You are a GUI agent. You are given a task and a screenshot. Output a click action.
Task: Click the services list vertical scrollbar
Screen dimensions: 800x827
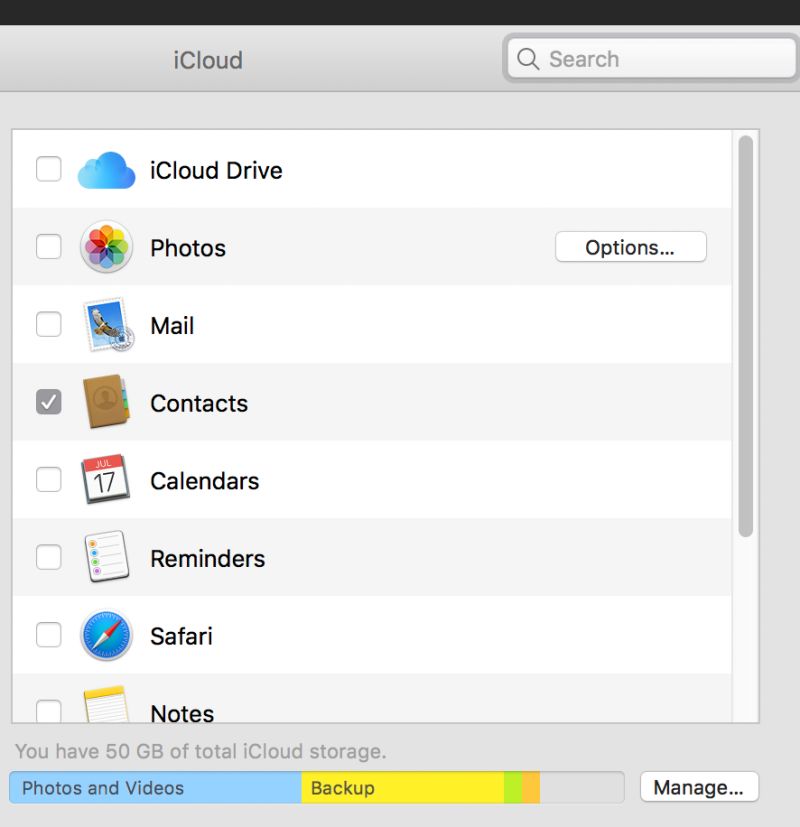(x=746, y=336)
